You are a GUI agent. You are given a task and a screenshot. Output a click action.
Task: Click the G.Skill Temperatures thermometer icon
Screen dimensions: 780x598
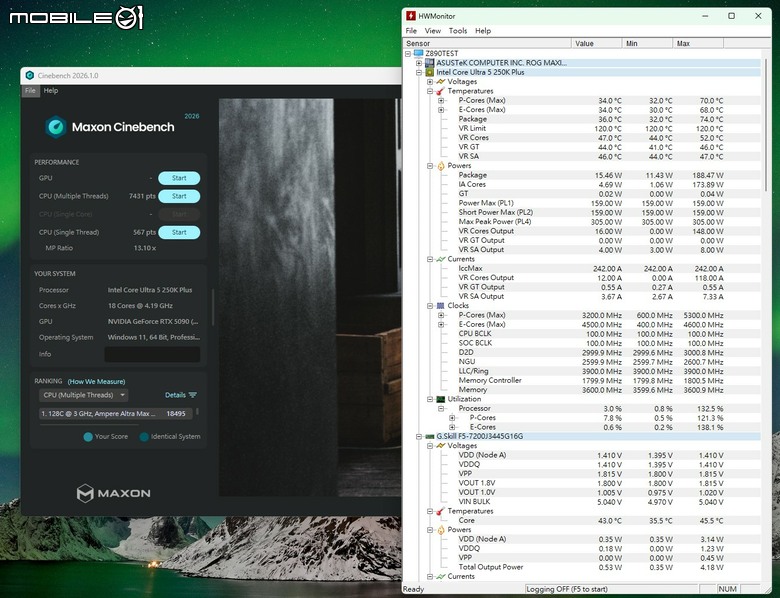click(440, 511)
